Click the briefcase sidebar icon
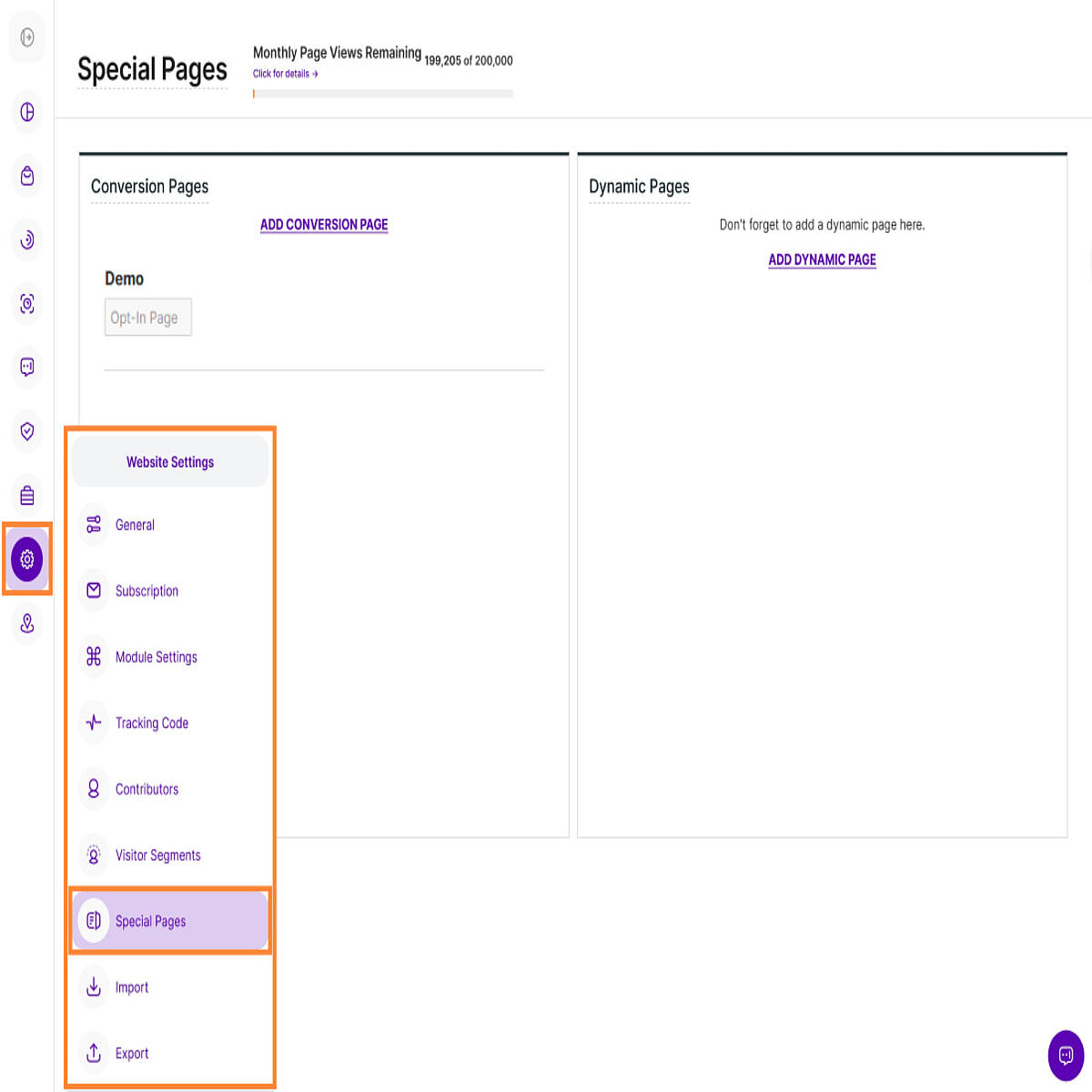Screen dimensions: 1092x1092 click(x=27, y=495)
